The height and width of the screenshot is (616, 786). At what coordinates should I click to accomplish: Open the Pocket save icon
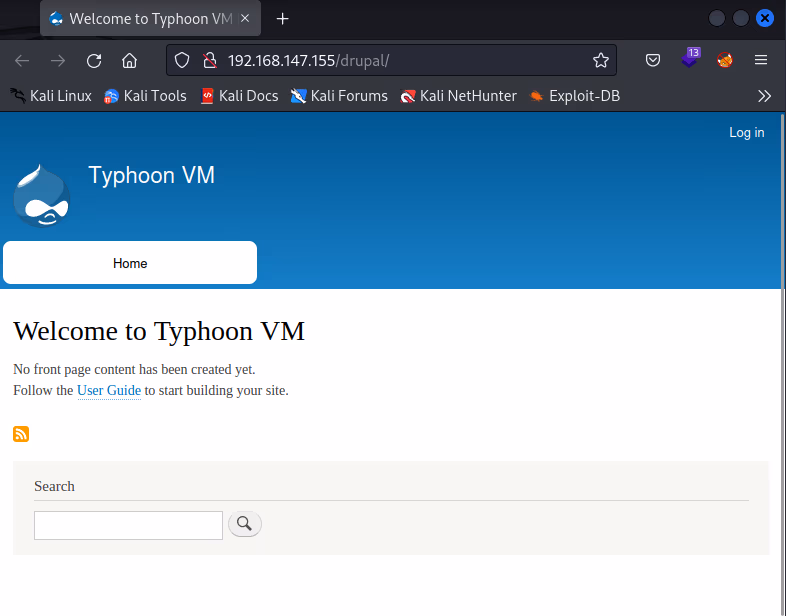point(653,61)
